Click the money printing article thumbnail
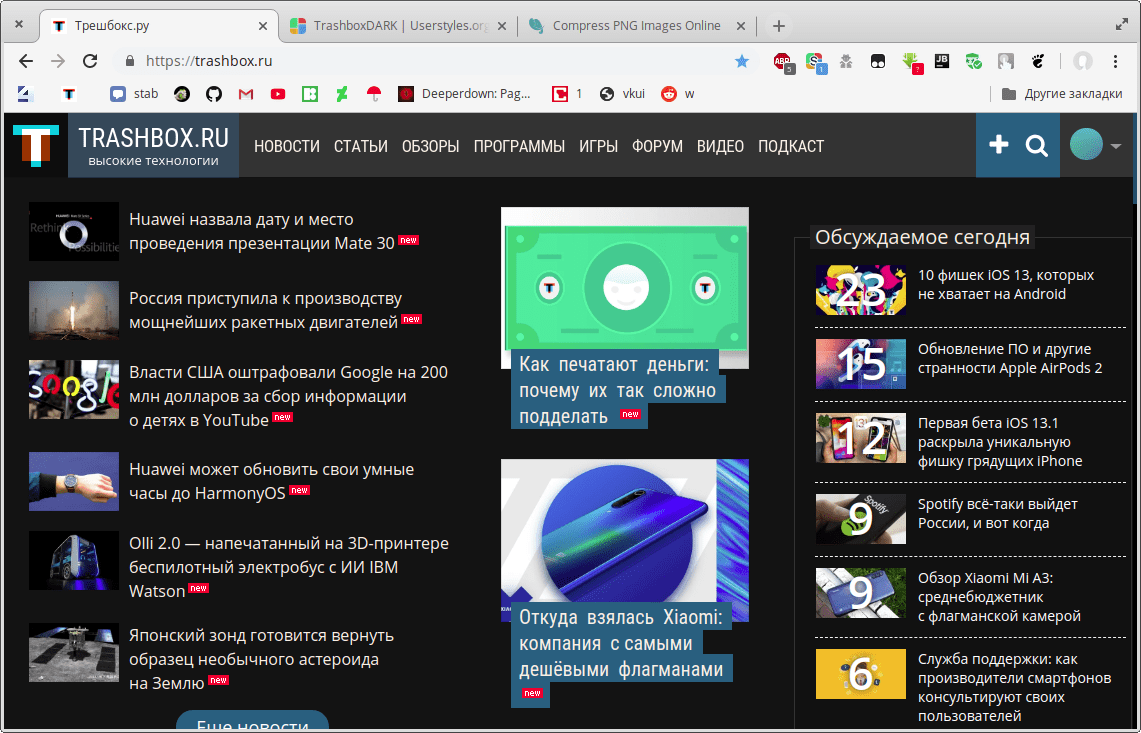 click(x=624, y=287)
